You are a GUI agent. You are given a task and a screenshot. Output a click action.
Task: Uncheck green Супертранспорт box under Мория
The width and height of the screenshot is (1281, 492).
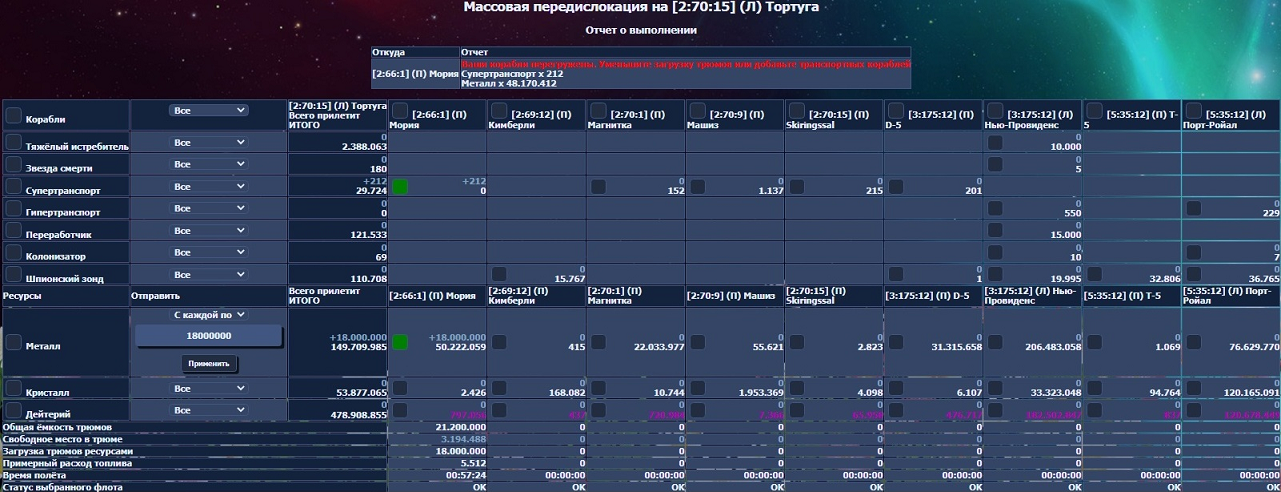tap(400, 187)
